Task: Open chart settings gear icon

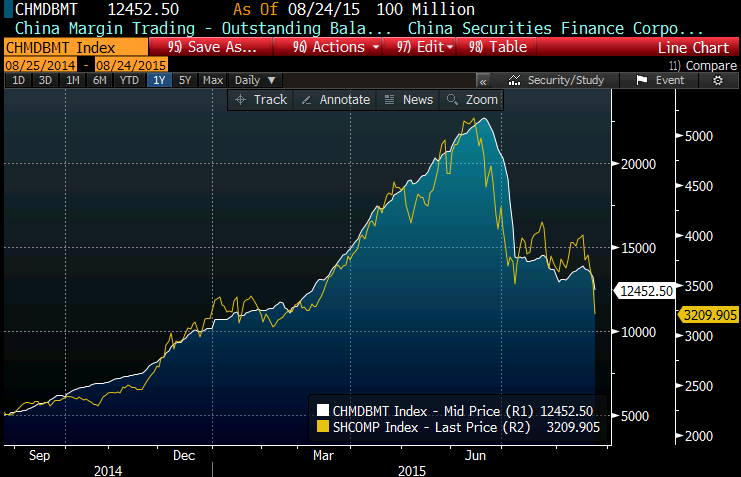Action: click(717, 80)
